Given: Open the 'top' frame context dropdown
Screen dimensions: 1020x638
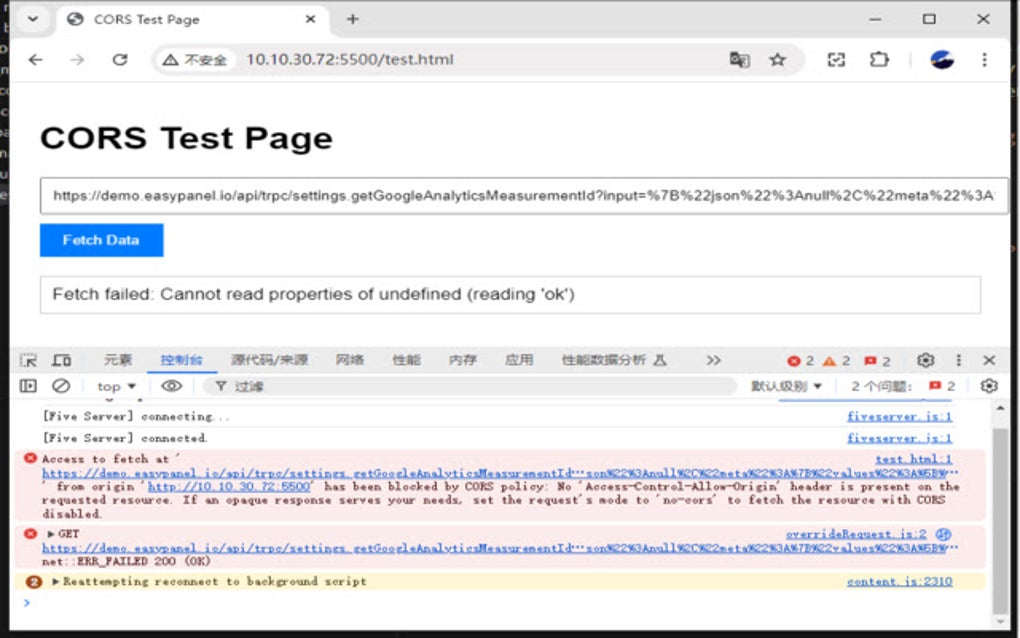Looking at the screenshot, I should (113, 386).
